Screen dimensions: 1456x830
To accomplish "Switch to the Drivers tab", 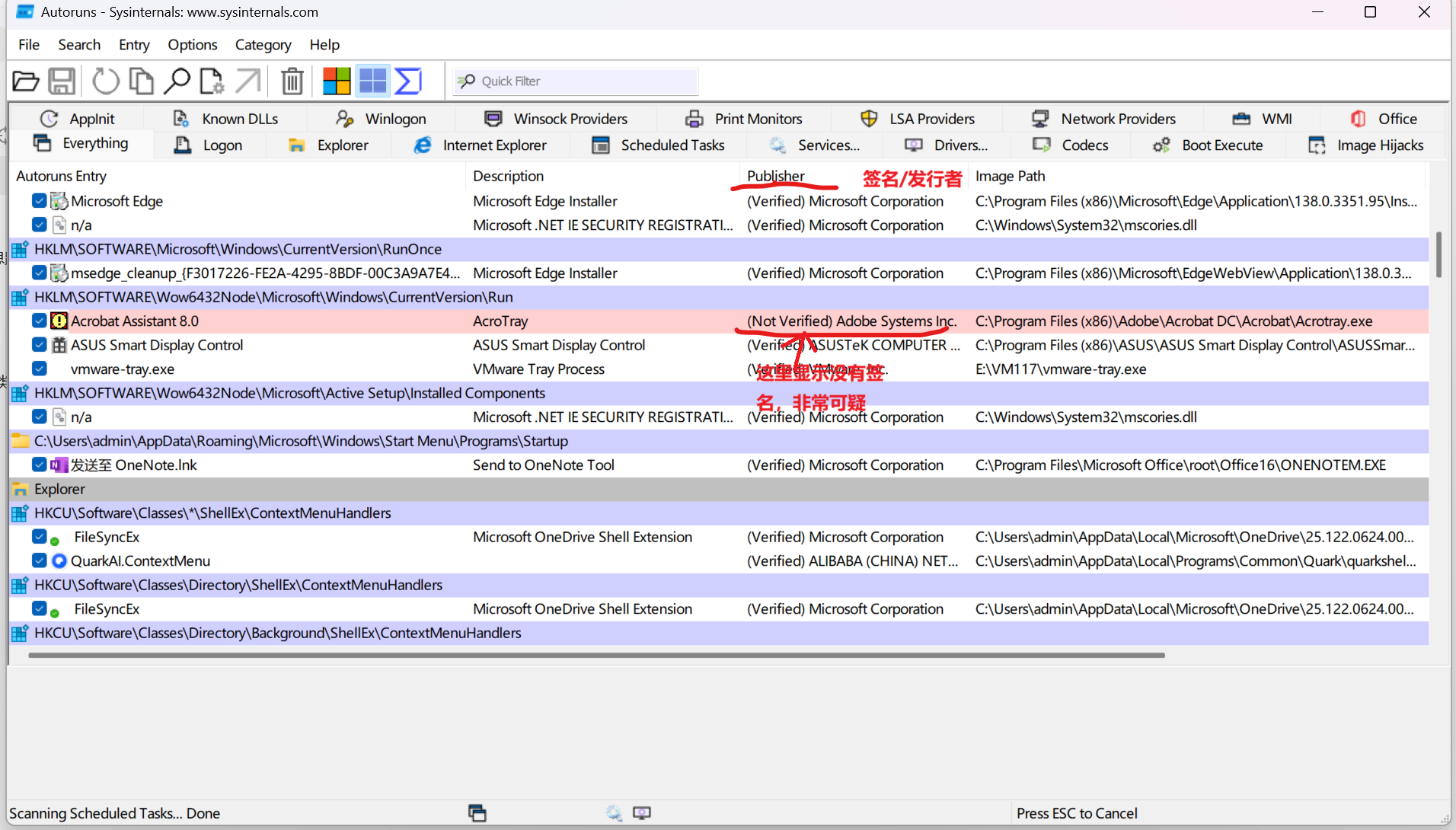I will click(947, 145).
